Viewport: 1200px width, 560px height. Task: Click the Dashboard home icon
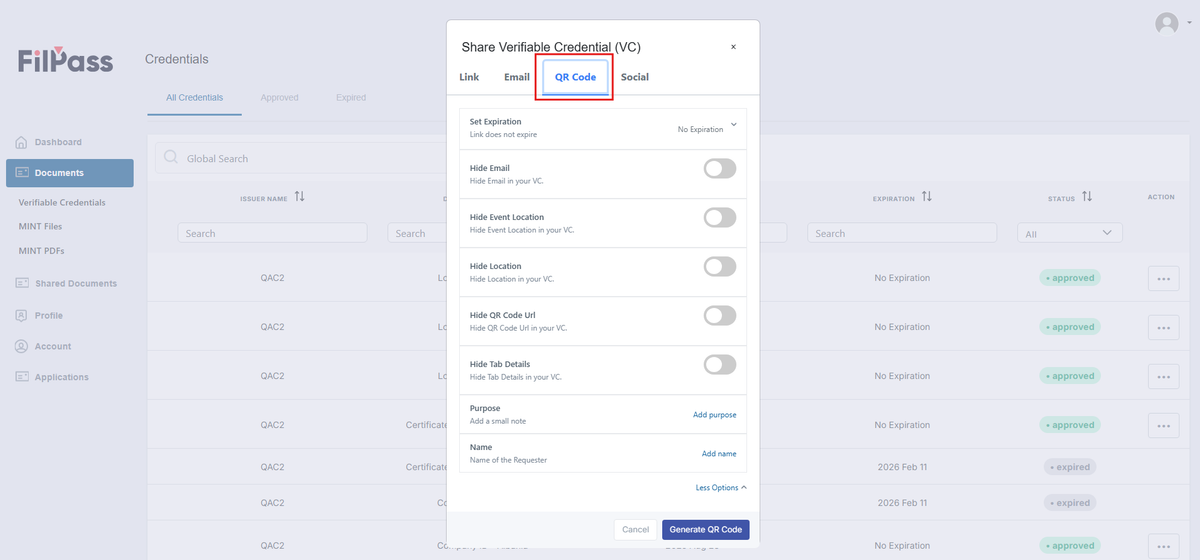(21, 142)
